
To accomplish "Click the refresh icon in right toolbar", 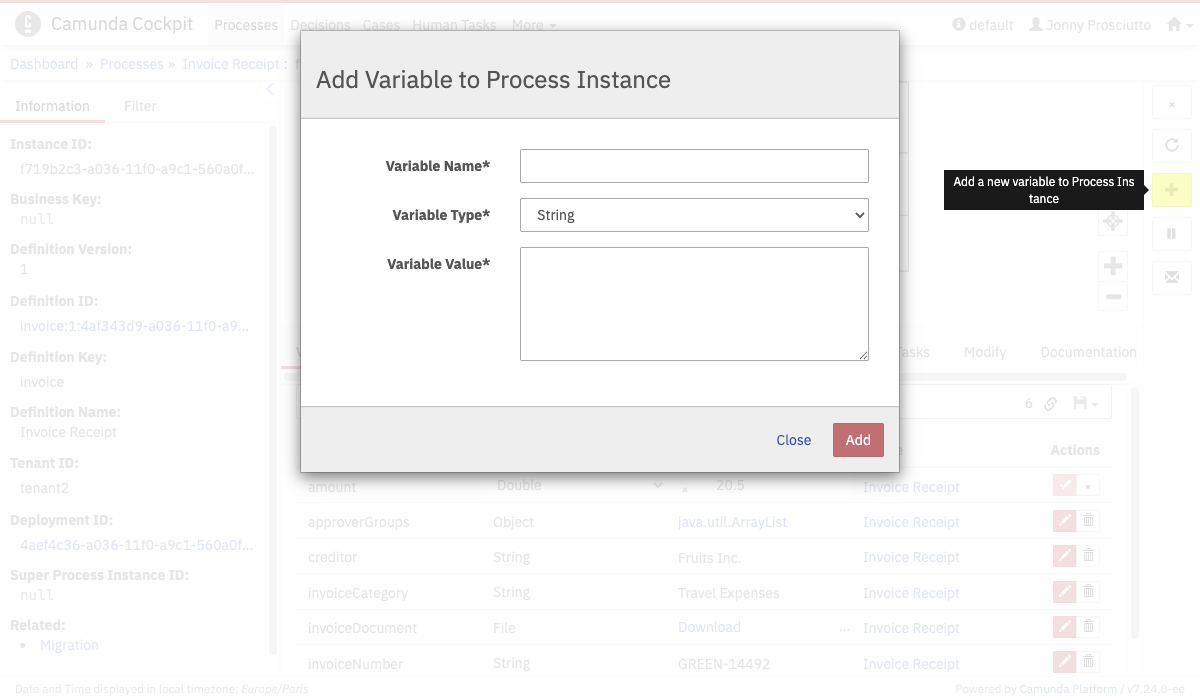I will [1171, 146].
